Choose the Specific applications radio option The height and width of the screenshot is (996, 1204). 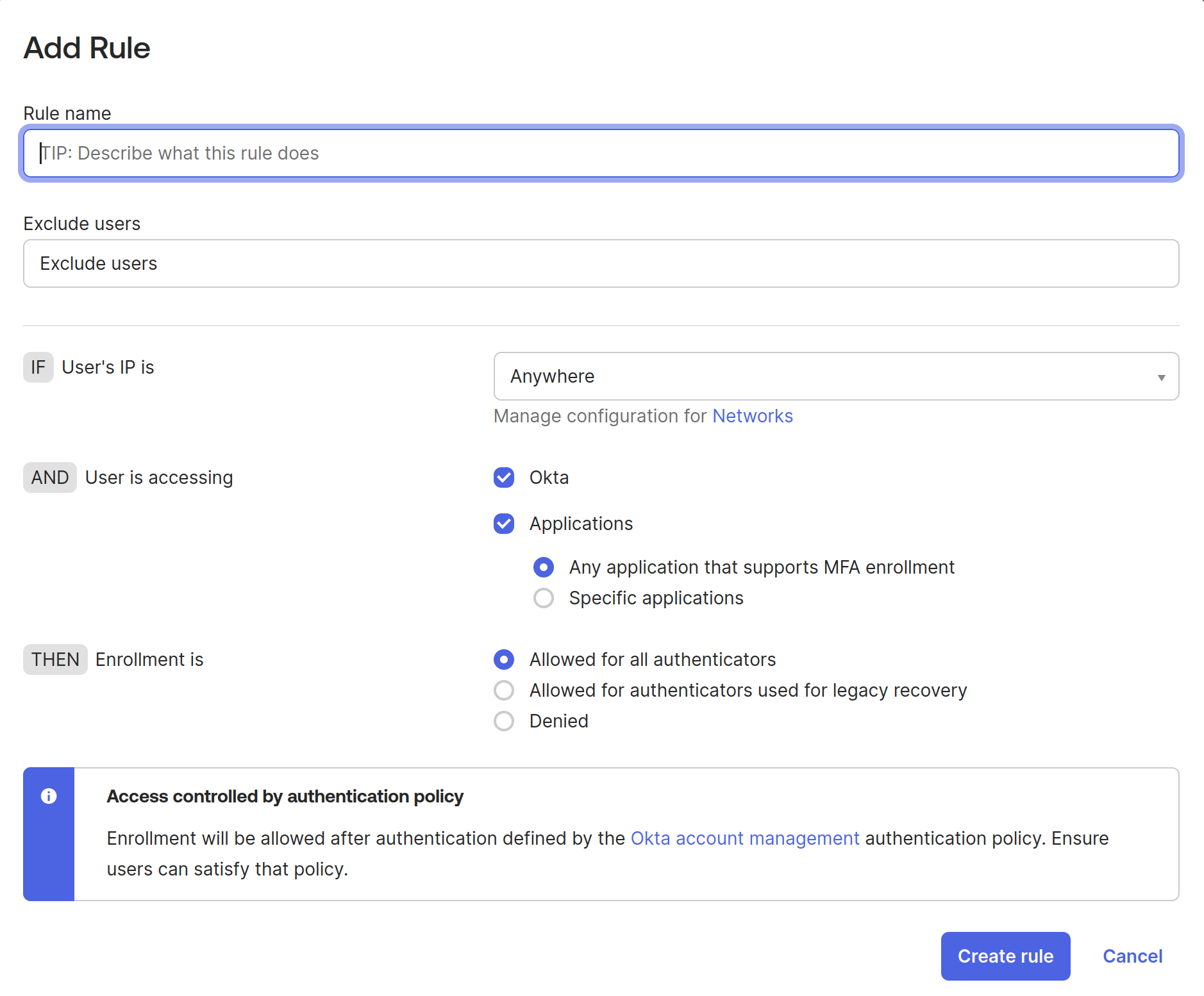tap(544, 598)
